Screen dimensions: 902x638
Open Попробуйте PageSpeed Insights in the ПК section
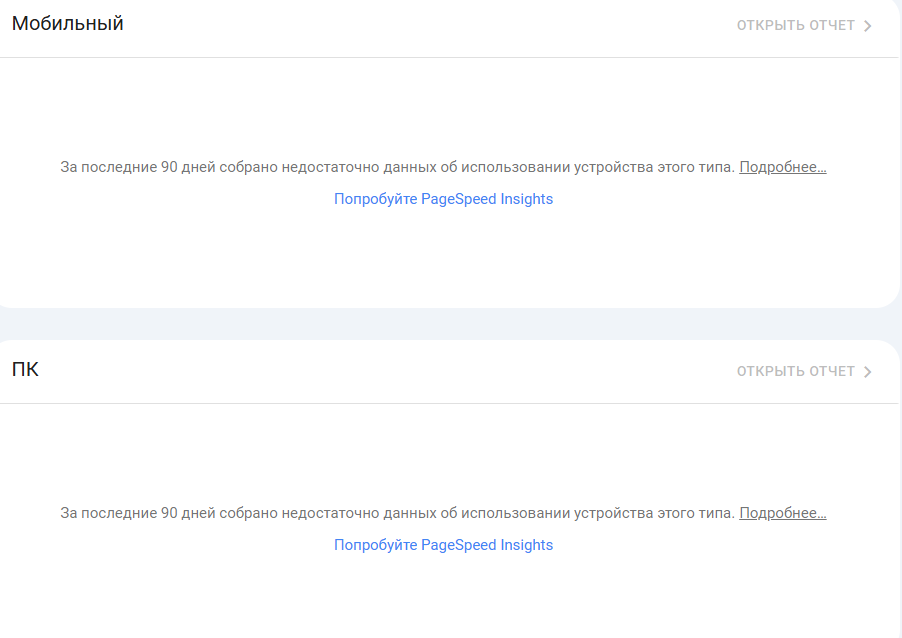[444, 545]
